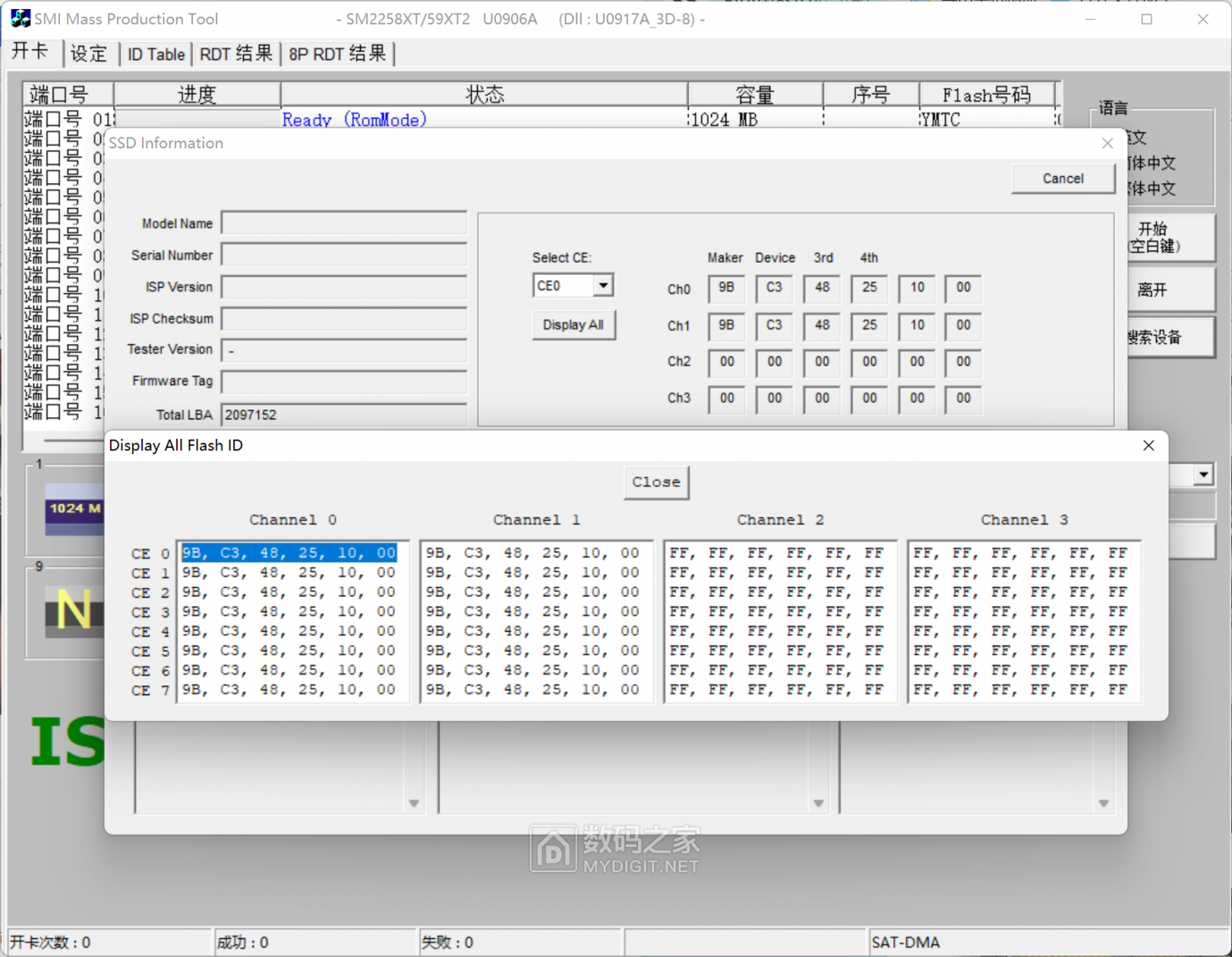The width and height of the screenshot is (1232, 957).
Task: Click the Ready (RomMode) status cell
Action: click(354, 119)
